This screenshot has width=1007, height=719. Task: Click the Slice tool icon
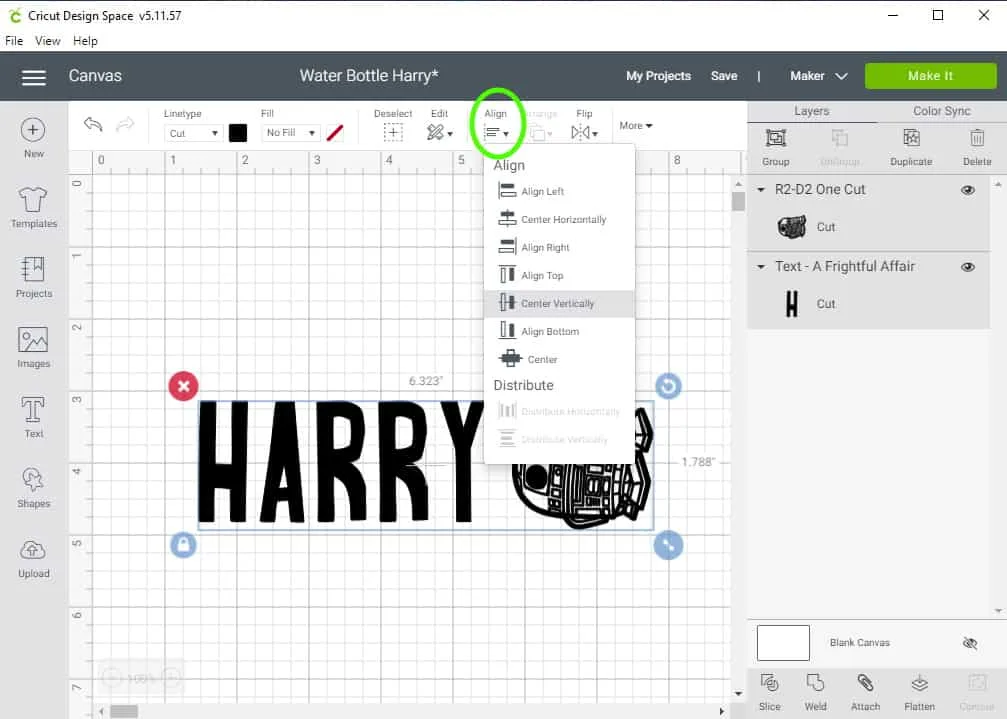pyautogui.click(x=769, y=683)
